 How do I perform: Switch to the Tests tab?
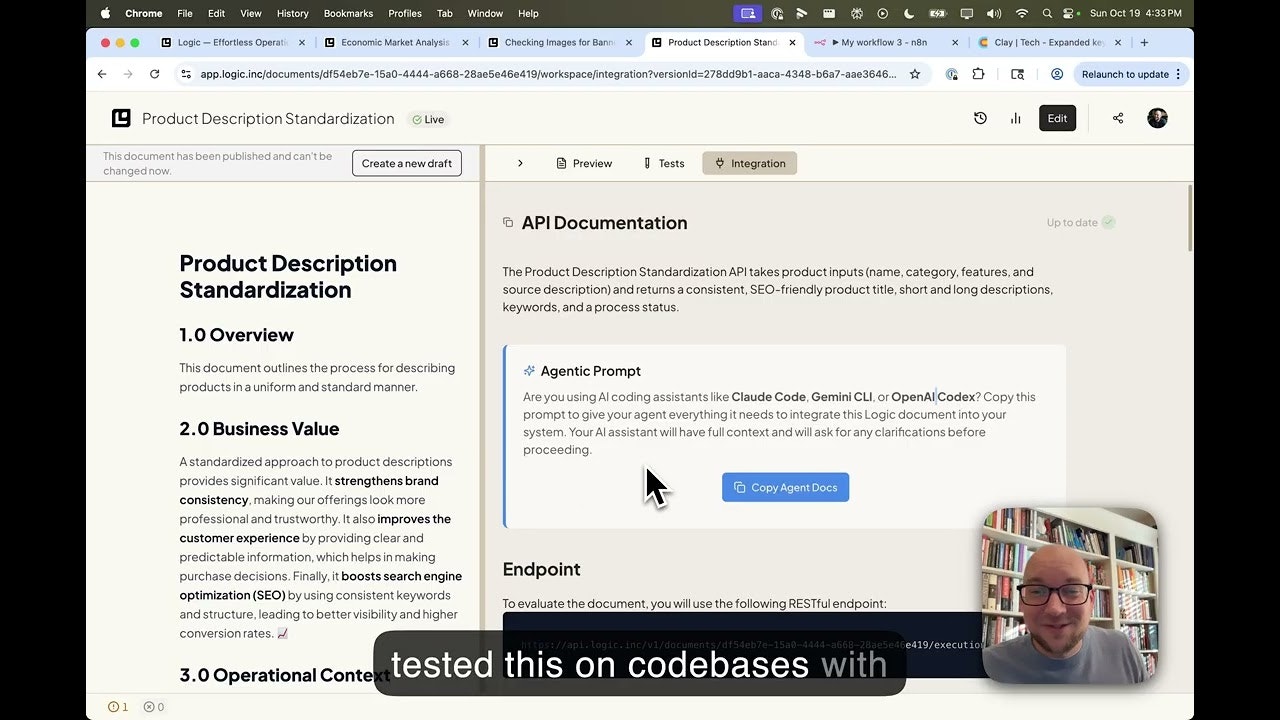664,163
